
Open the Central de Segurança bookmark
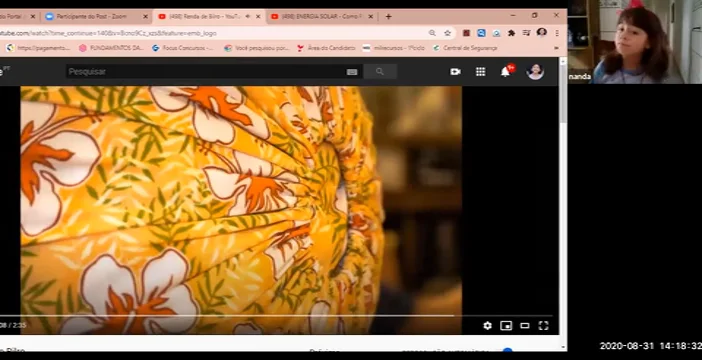click(466, 48)
